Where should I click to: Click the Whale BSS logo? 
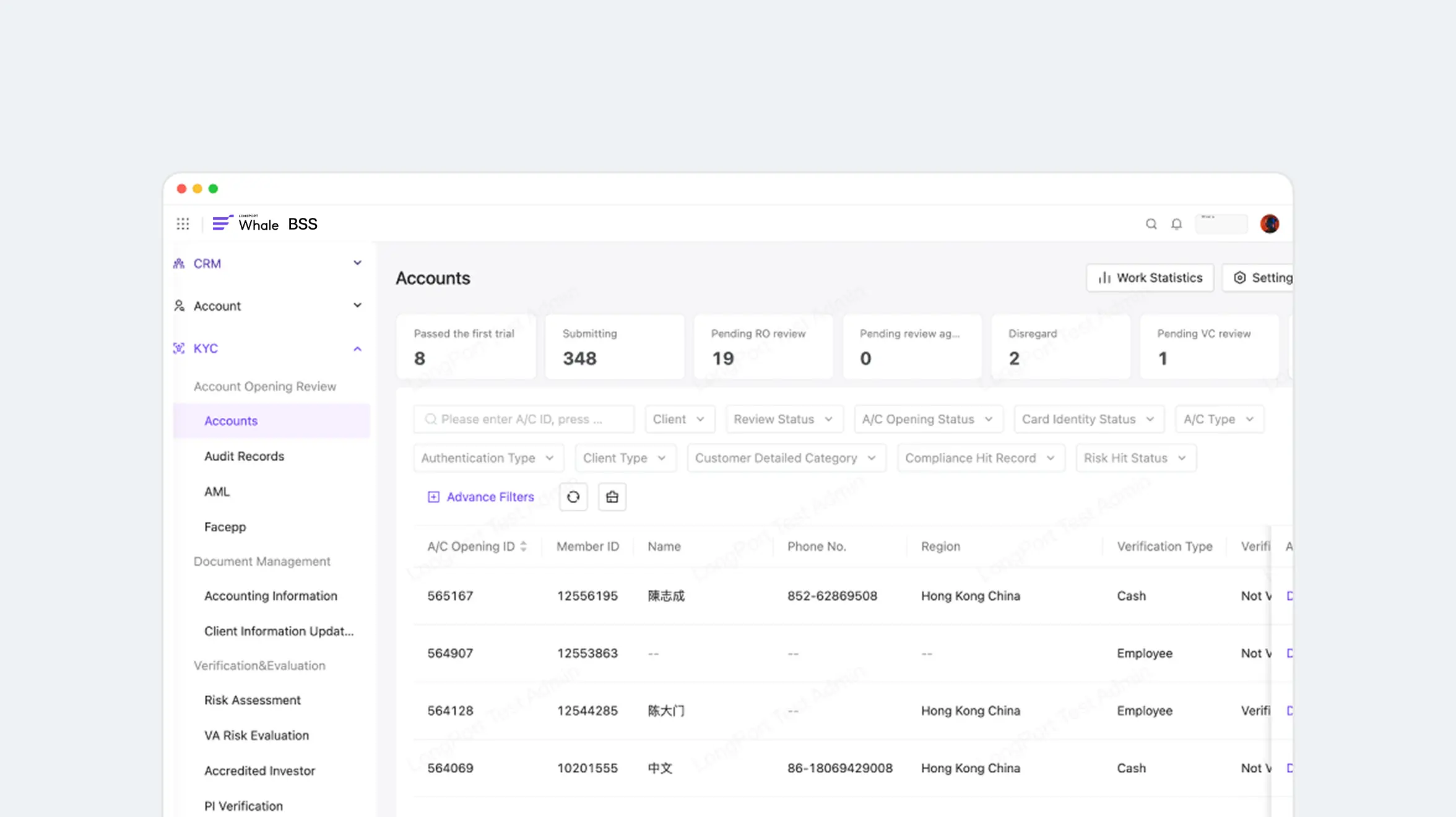coord(265,223)
